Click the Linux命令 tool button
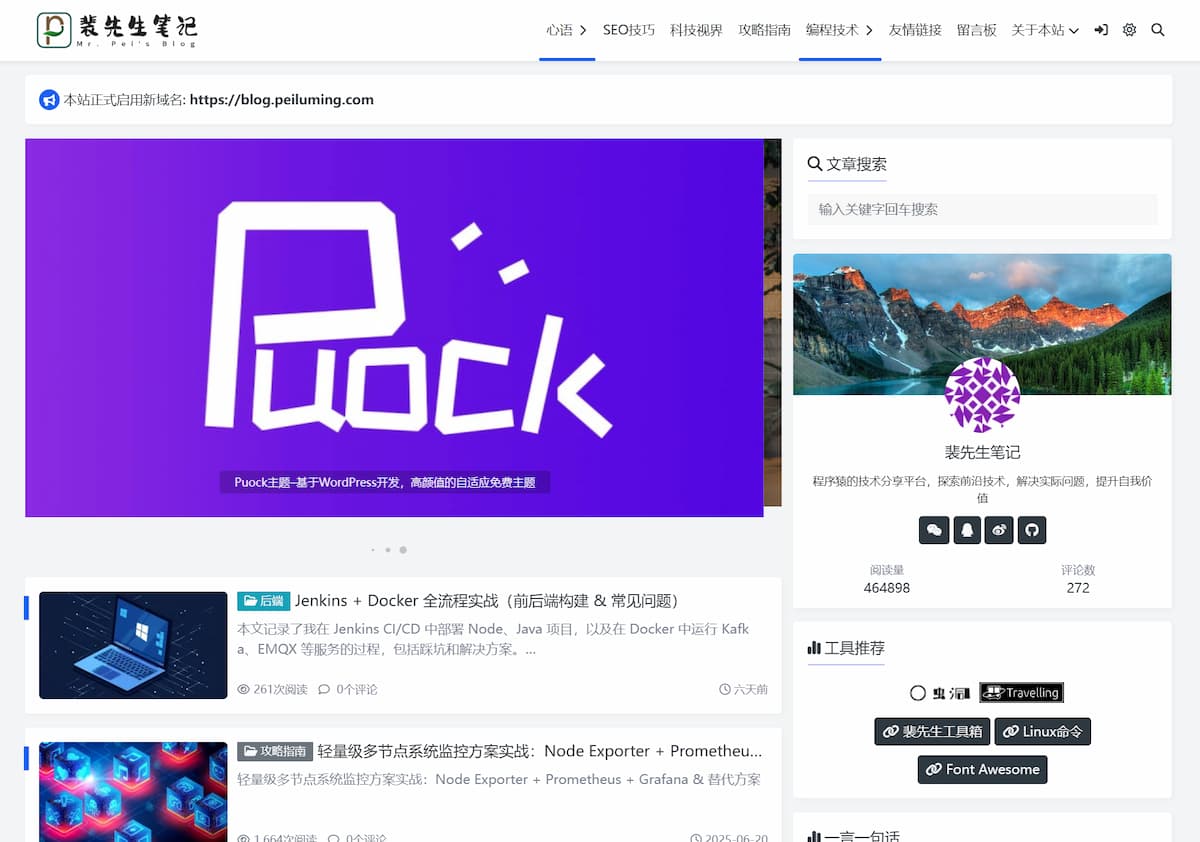This screenshot has height=842, width=1200. point(1042,731)
